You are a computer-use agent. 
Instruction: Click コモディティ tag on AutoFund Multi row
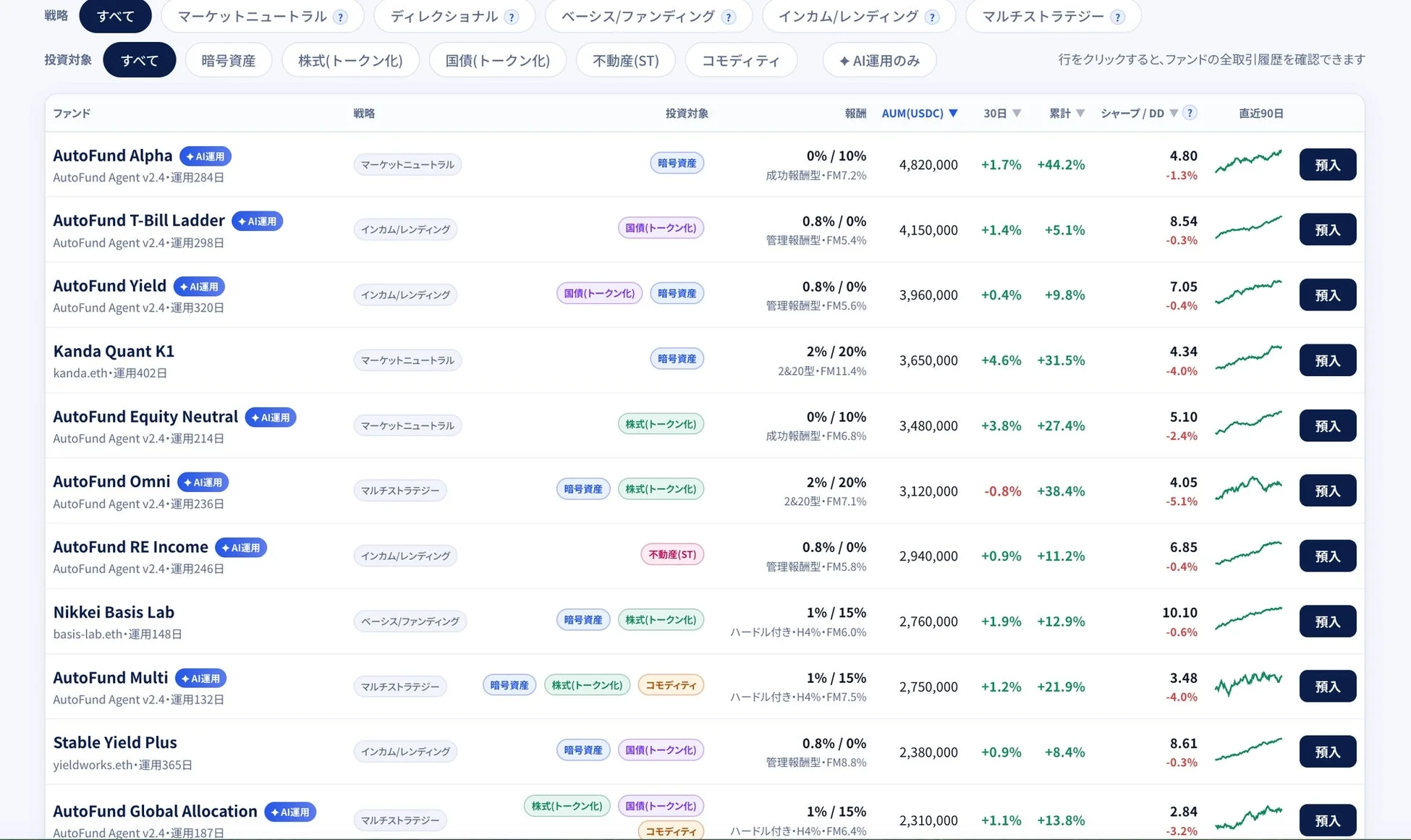point(671,685)
